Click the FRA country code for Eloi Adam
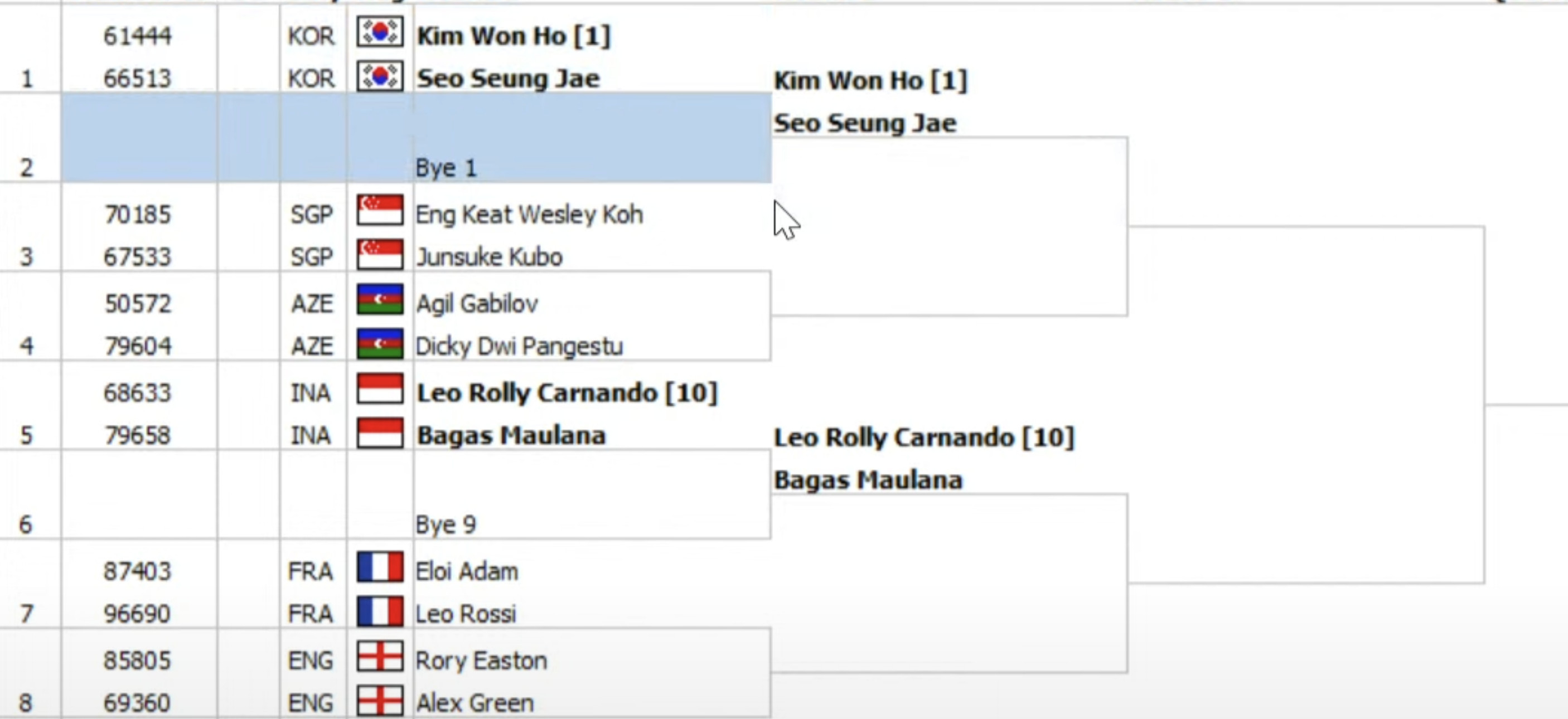The height and width of the screenshot is (719, 1568). coord(311,571)
